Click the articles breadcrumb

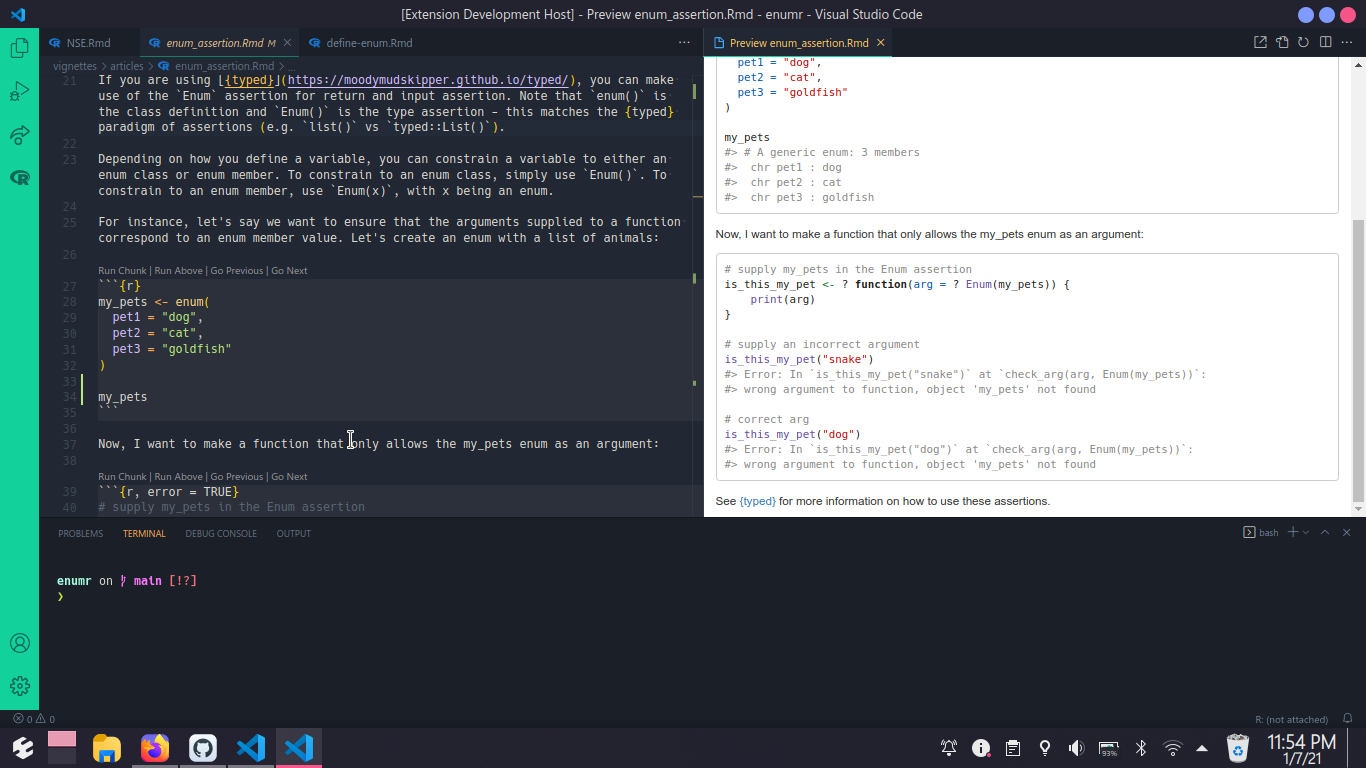127,66
